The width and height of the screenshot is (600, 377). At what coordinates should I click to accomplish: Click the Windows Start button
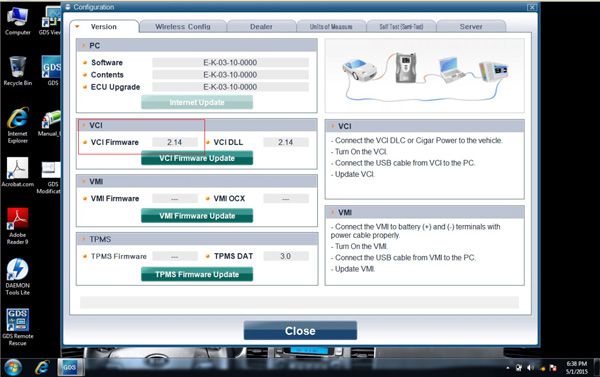(13, 367)
